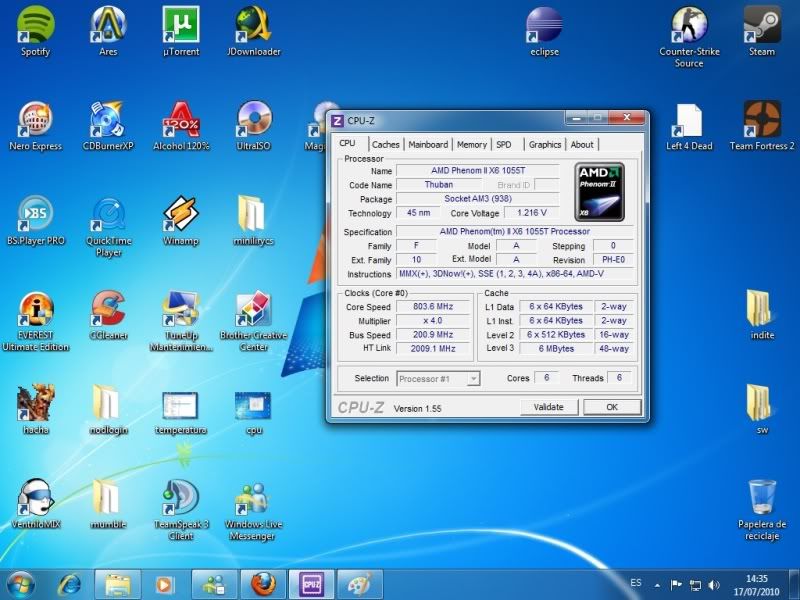Open Firefox from the taskbar
This screenshot has height=600, width=800.
[262, 585]
